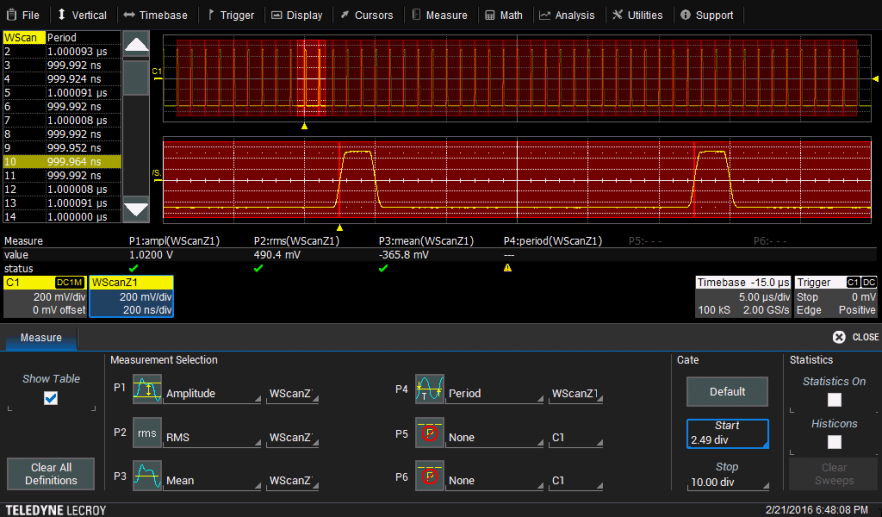This screenshot has height=517, width=882.
Task: Uncheck the Show Table checkbox
Action: tap(51, 398)
